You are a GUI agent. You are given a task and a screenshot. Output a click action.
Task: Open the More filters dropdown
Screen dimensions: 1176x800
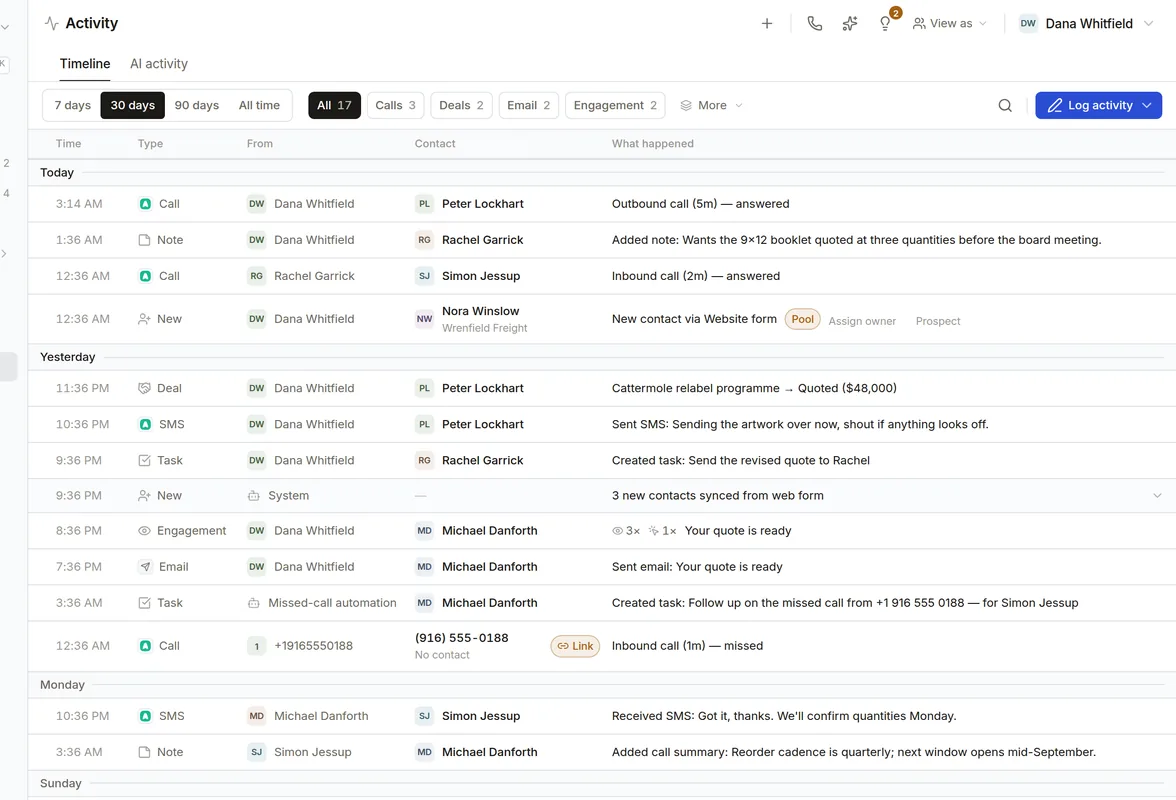pos(711,106)
